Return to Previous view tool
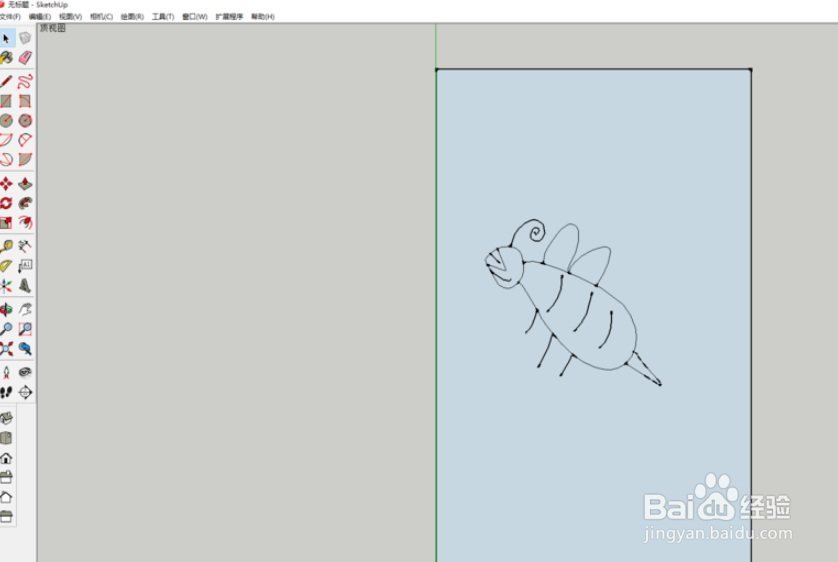The height and width of the screenshot is (562, 838). point(25,349)
